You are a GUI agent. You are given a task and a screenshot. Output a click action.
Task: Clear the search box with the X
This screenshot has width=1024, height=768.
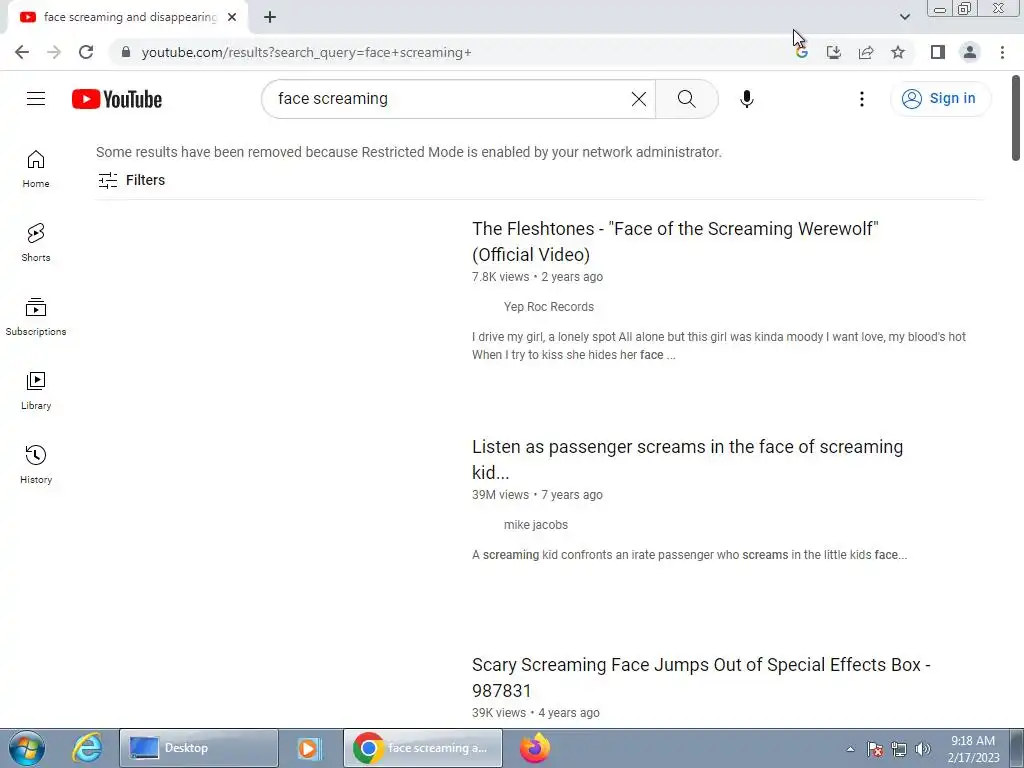click(639, 99)
